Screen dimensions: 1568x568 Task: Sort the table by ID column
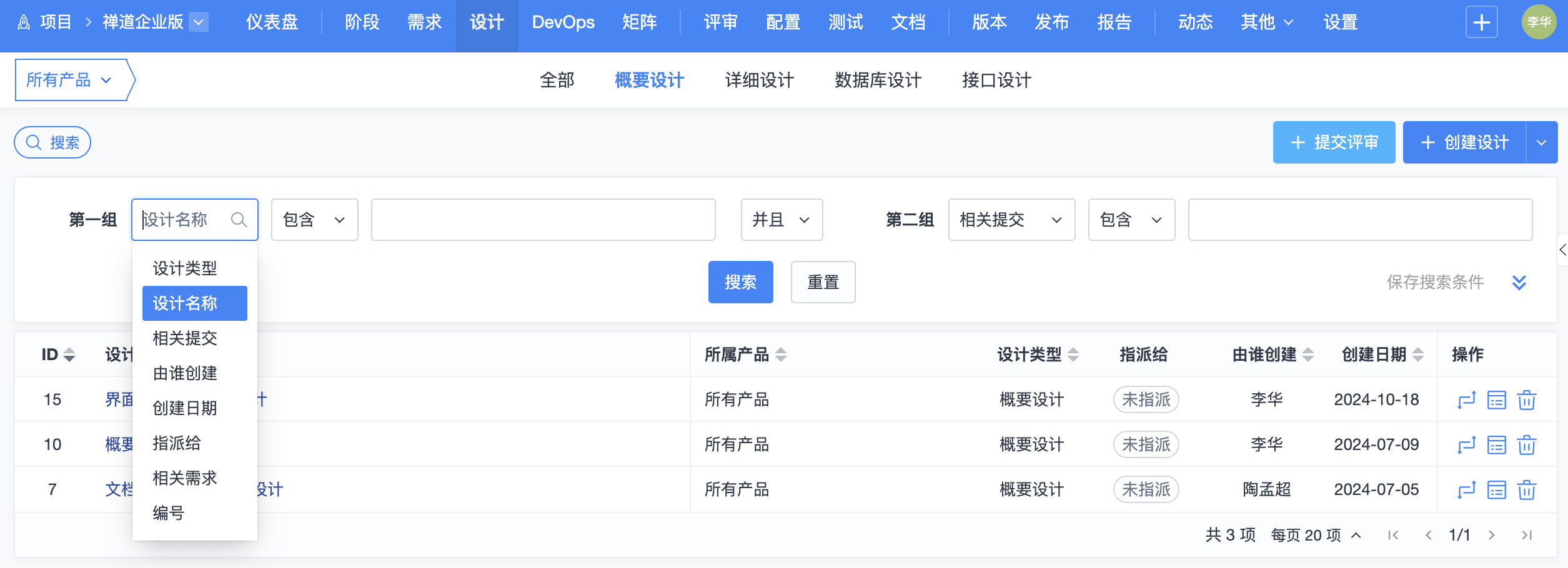click(x=58, y=355)
